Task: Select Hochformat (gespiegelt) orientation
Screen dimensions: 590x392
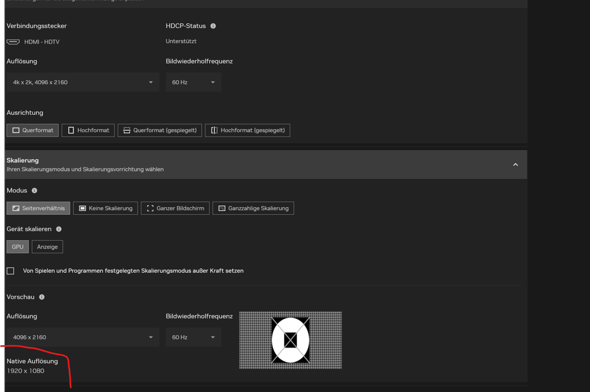Action: pyautogui.click(x=248, y=130)
